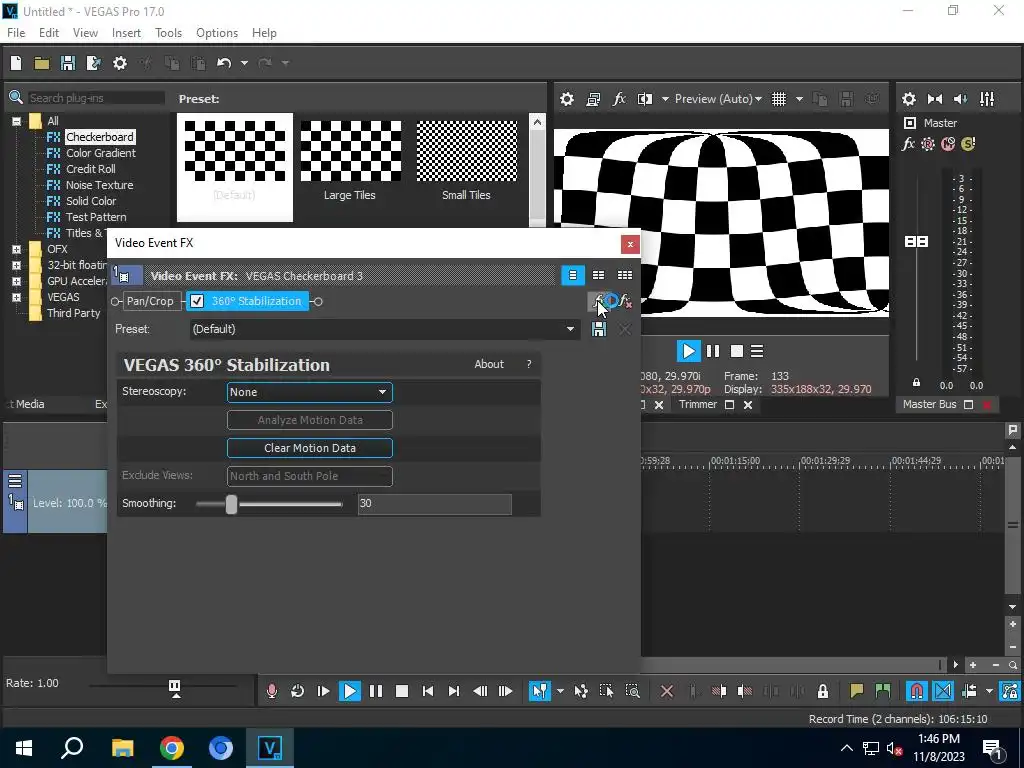Open the File menu
Screen dimensions: 1024x768
[16, 33]
